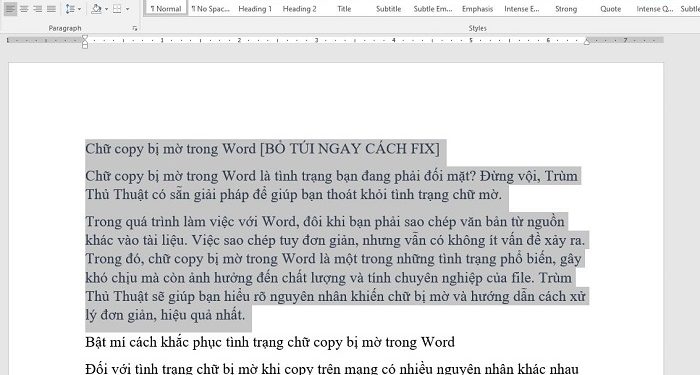The height and width of the screenshot is (375, 700).
Task: Justify paragraph text icon
Action: [52, 8]
